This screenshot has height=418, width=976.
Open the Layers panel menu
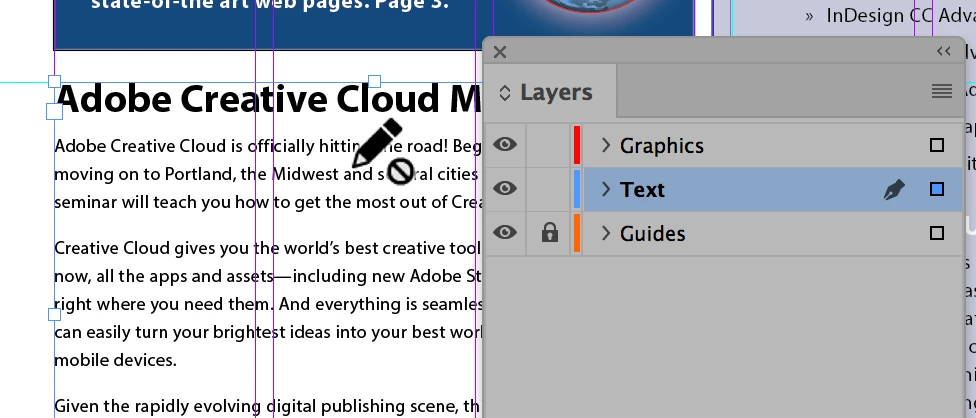click(x=942, y=91)
